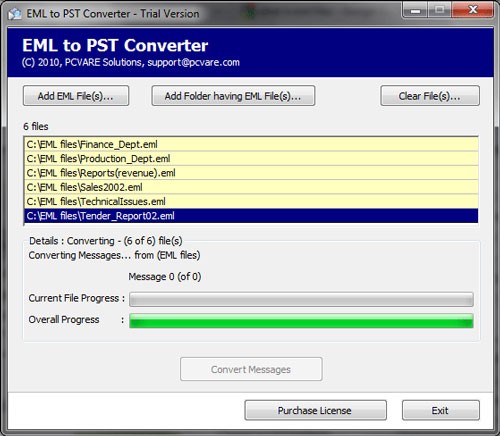The height and width of the screenshot is (436, 500).
Task: Open the Purchase License dialog
Action: pos(315,410)
